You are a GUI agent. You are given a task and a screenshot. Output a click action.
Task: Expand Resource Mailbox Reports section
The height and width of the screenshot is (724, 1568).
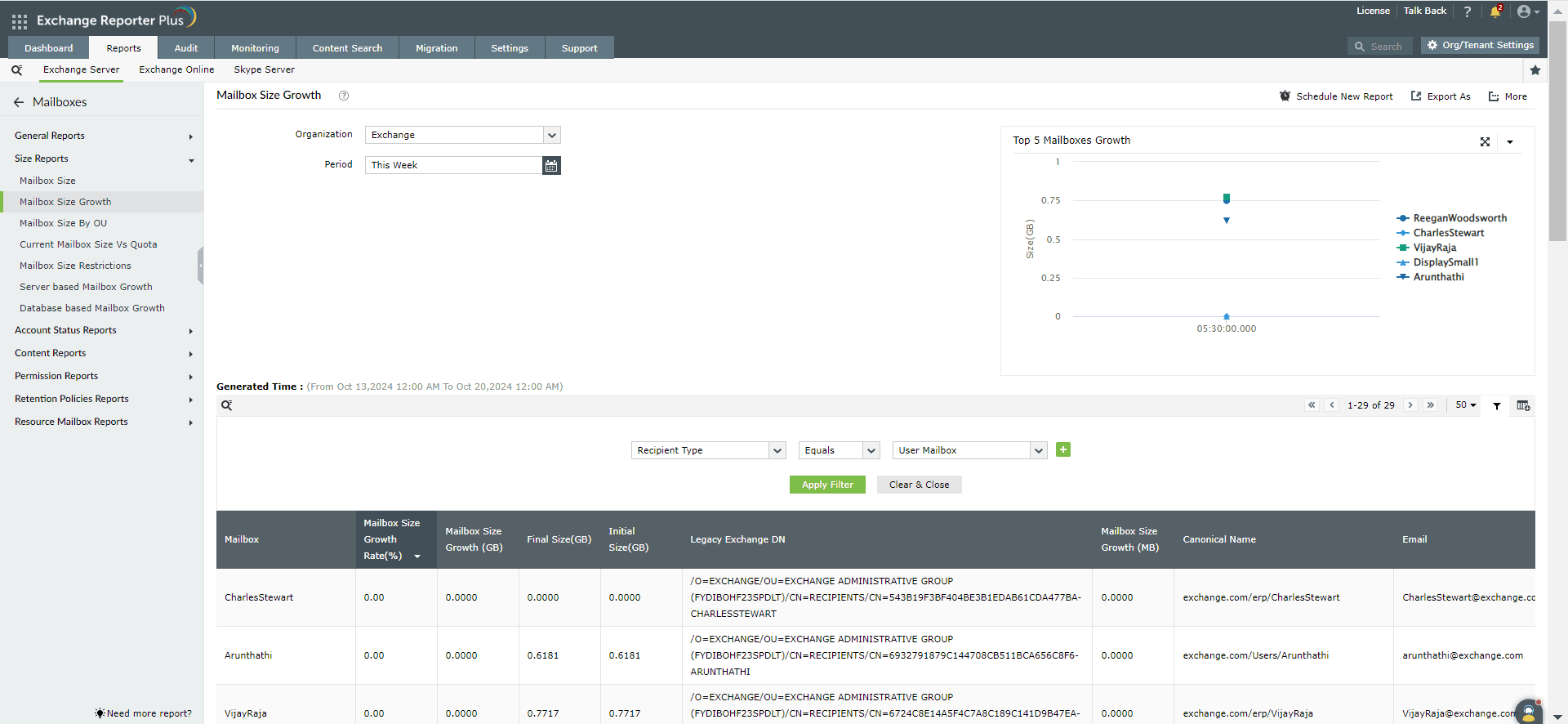[x=102, y=422]
